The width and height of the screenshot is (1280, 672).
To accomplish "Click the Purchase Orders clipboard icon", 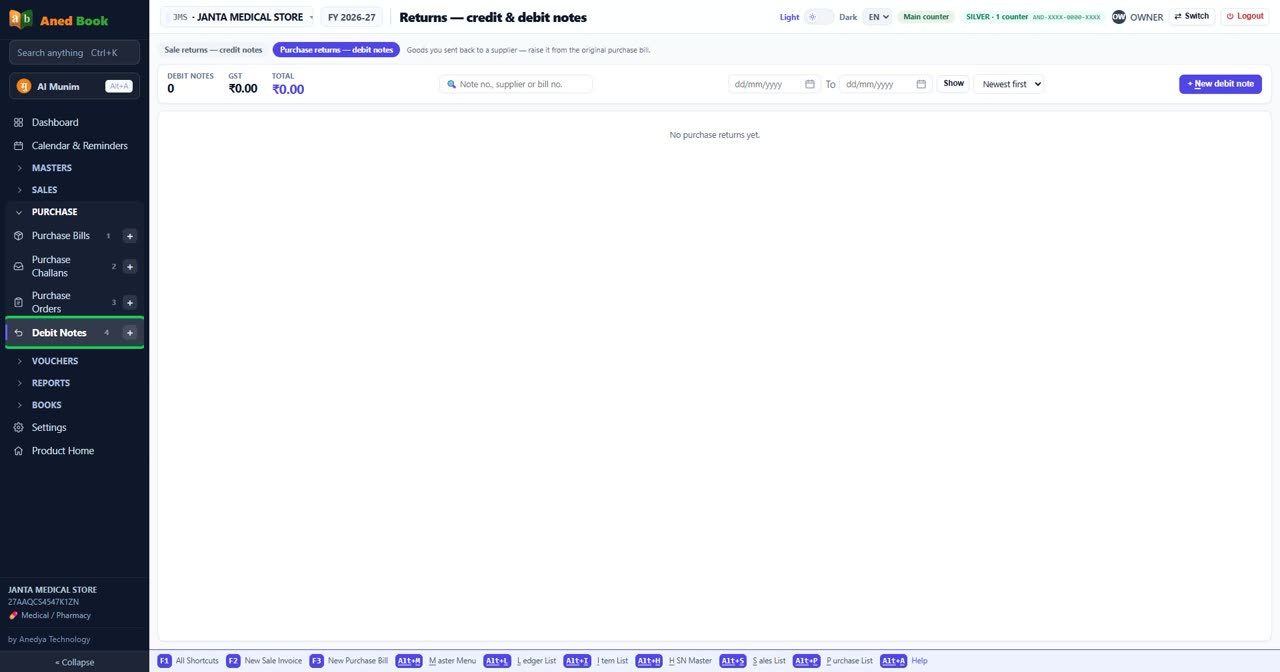I will (x=18, y=302).
